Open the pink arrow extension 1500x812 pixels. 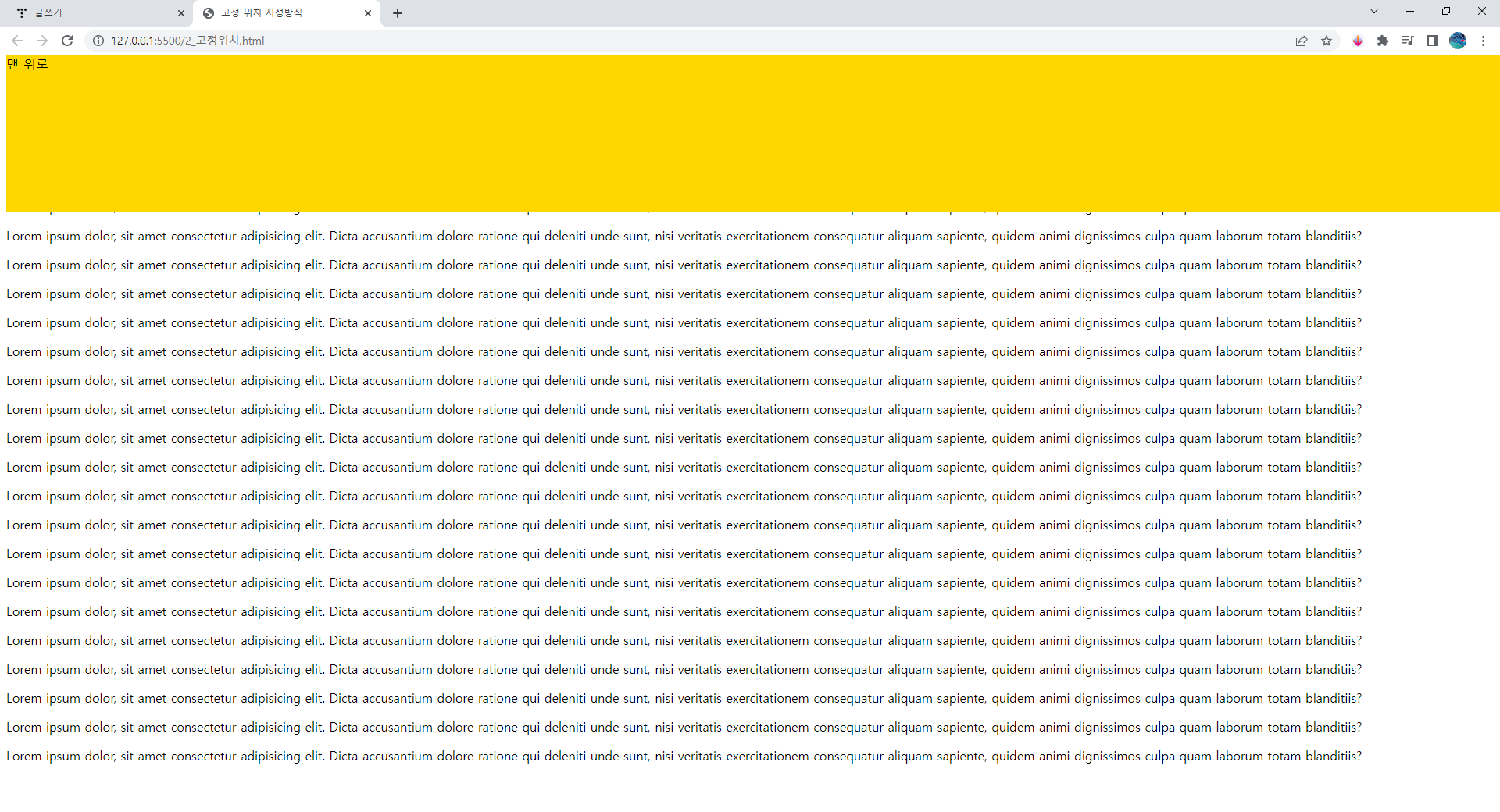coord(1358,41)
